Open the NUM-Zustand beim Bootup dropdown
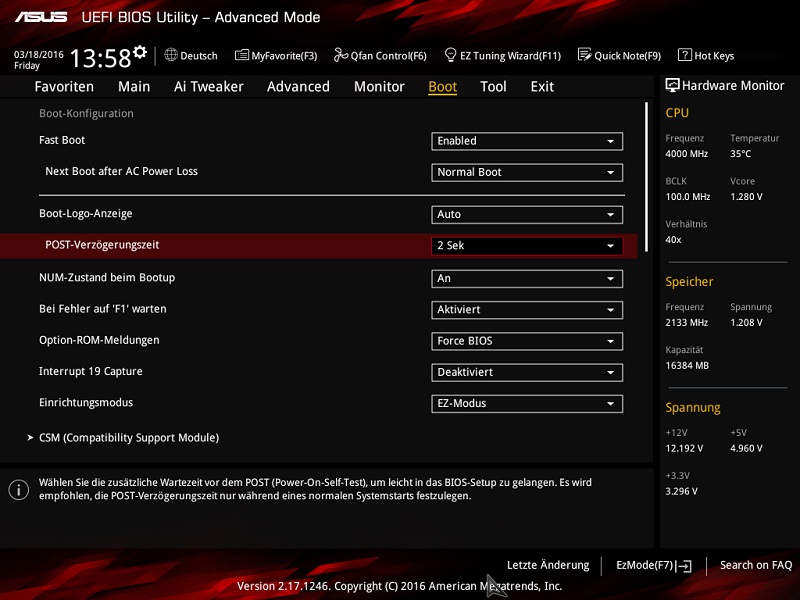The height and width of the screenshot is (600, 800). click(x=527, y=279)
